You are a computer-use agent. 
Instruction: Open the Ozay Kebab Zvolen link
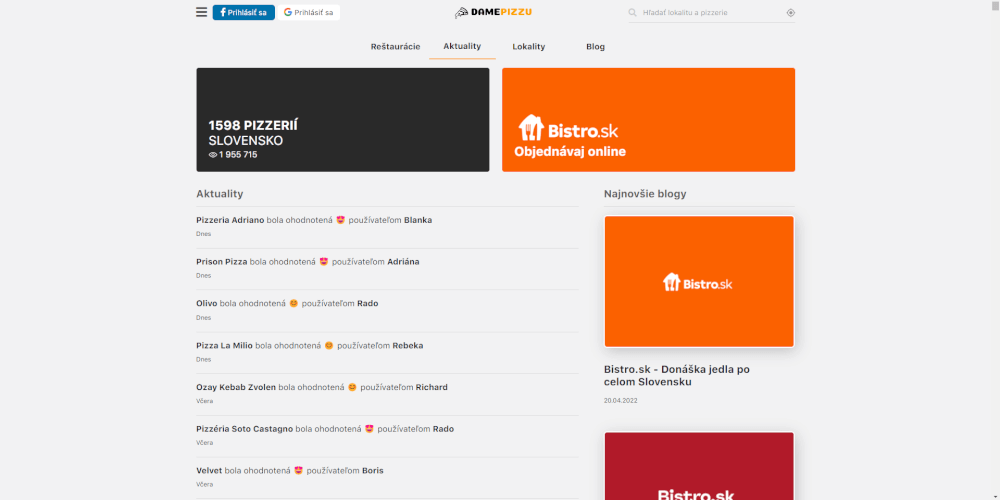pyautogui.click(x=236, y=387)
